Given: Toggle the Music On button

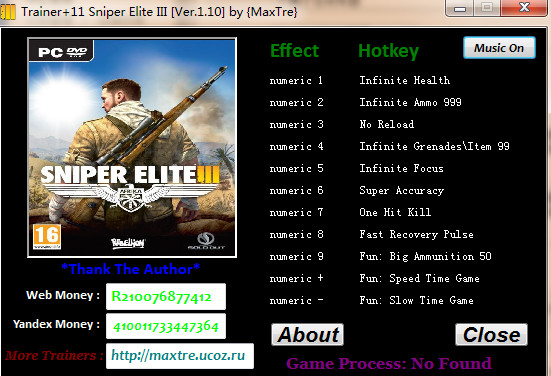Looking at the screenshot, I should pos(499,48).
